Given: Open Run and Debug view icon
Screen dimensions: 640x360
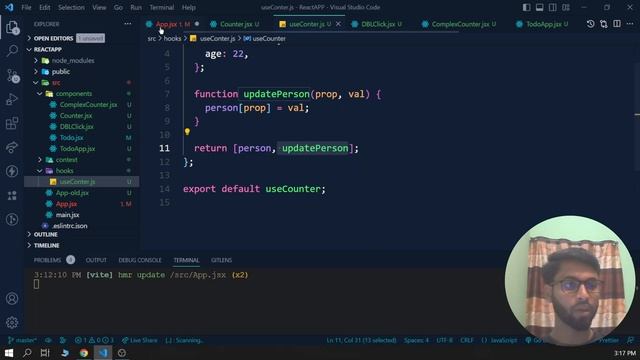Looking at the screenshot, I should tap(12, 99).
